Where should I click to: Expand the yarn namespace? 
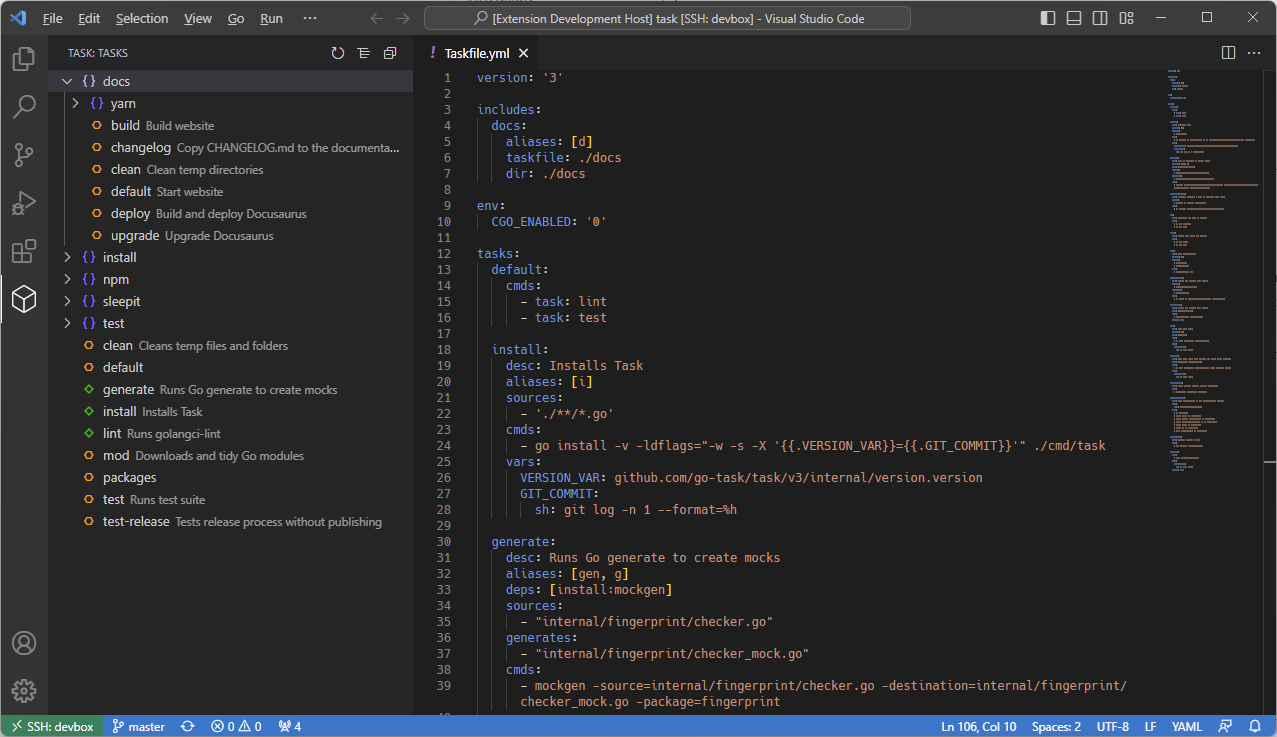(x=75, y=103)
